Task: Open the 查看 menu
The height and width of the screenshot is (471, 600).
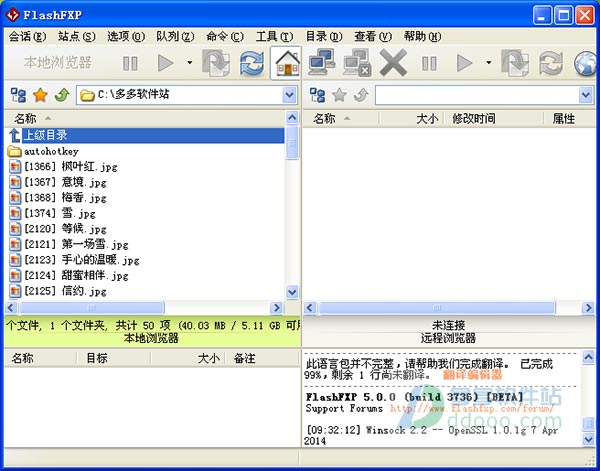Action: click(x=373, y=36)
